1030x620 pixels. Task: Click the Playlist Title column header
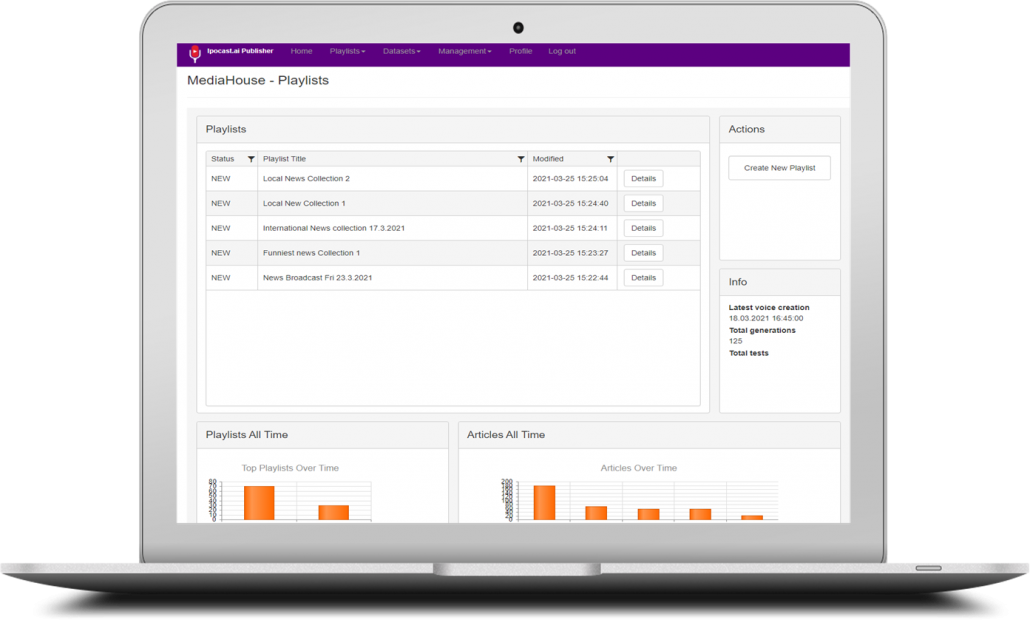click(285, 159)
